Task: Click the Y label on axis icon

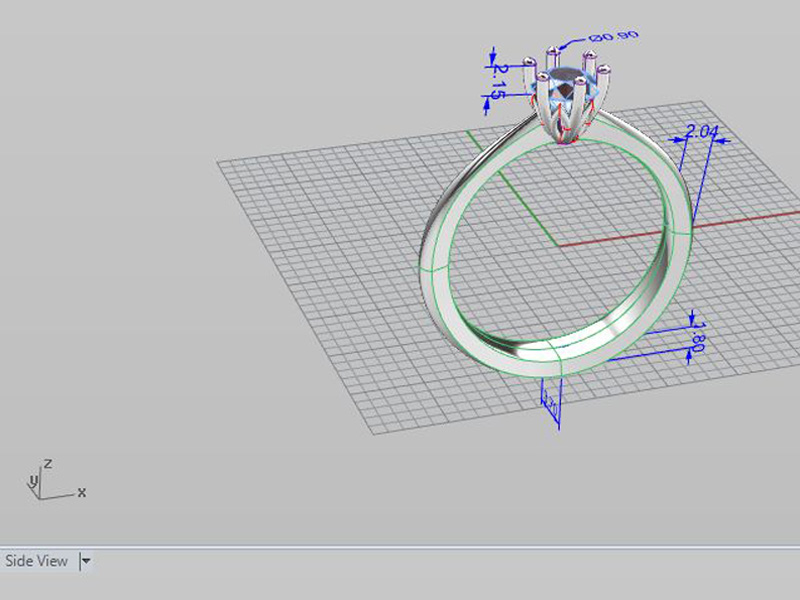Action: click(32, 481)
